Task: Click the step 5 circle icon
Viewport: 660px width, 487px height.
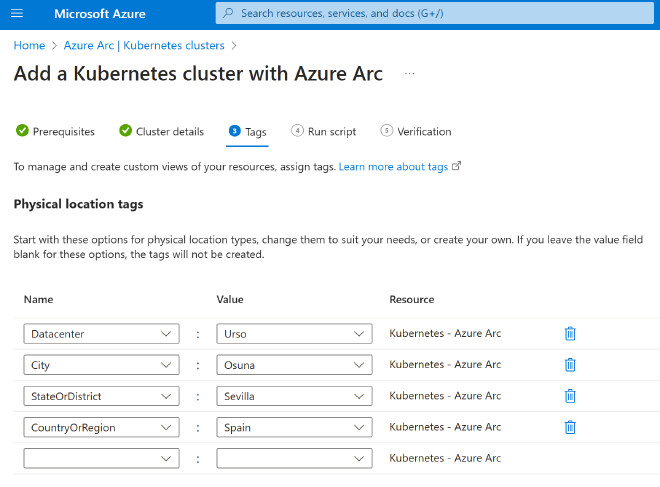Action: [386, 130]
